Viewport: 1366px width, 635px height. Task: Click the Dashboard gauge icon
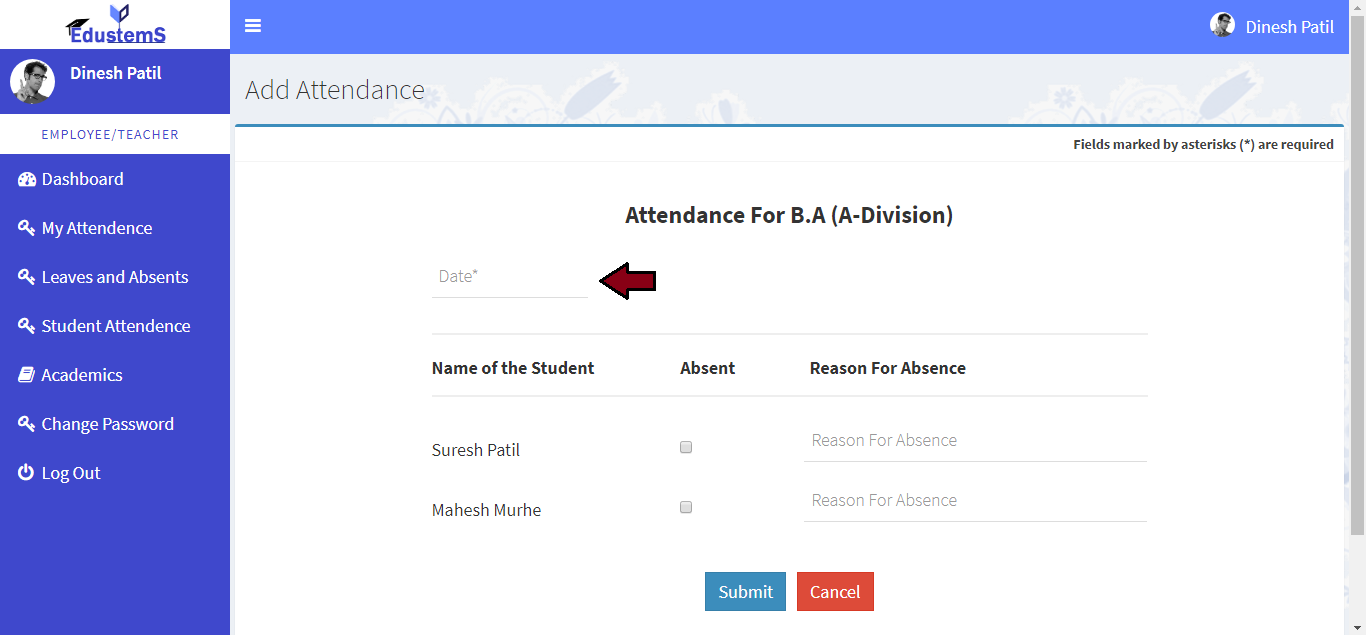27,180
